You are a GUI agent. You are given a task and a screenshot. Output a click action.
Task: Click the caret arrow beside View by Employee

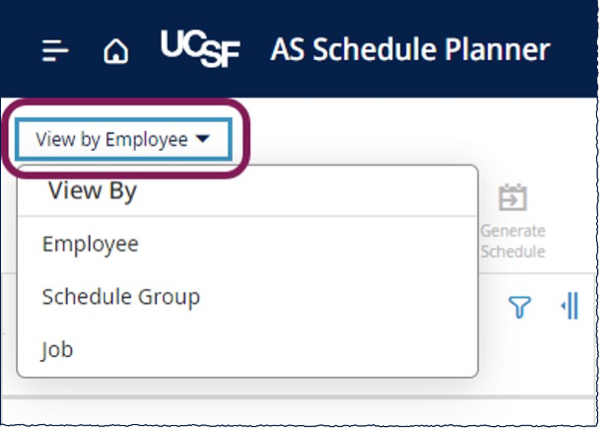[202, 138]
